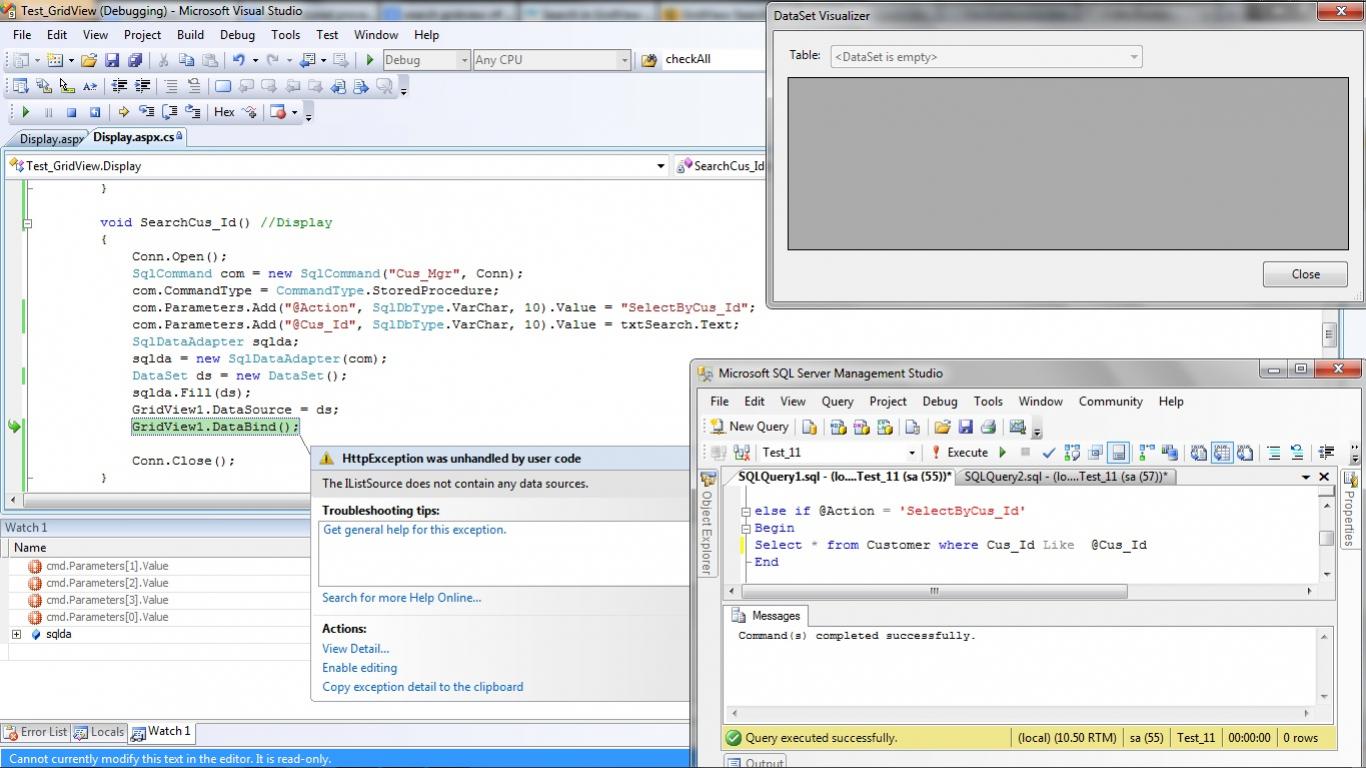The width and height of the screenshot is (1366, 768).
Task: Open Visual Studio Build menu
Action: [x=190, y=35]
